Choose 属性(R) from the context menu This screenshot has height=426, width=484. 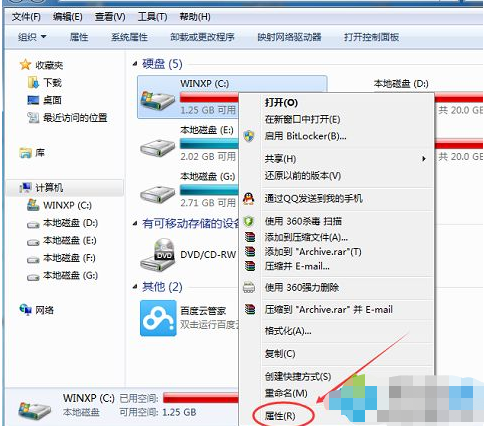coord(280,416)
